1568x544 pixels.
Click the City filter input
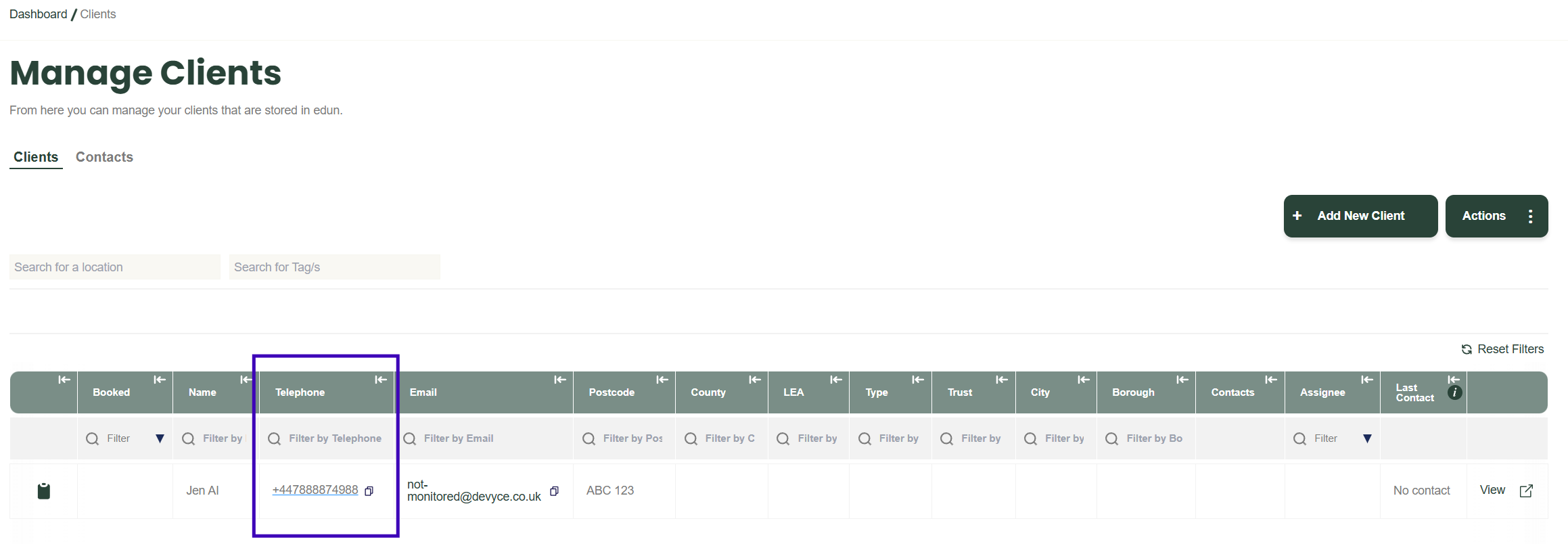pos(1065,438)
